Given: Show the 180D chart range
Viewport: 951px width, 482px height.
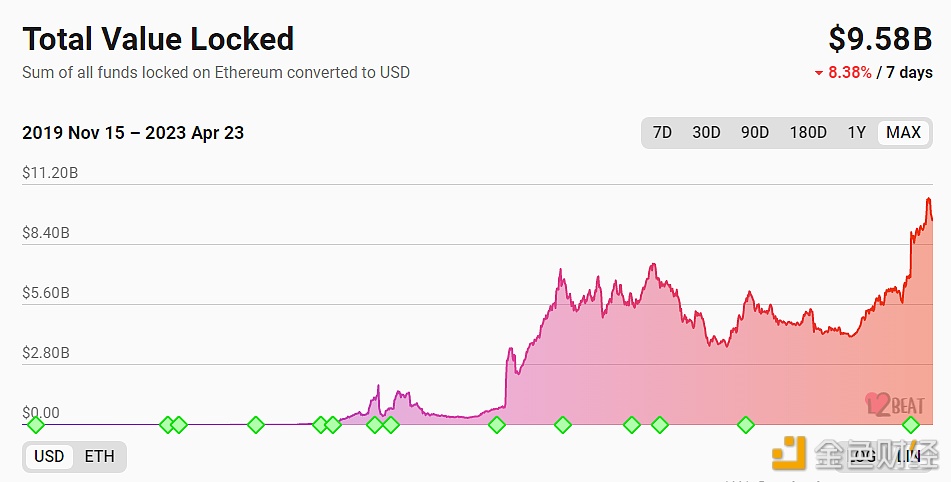Looking at the screenshot, I should [x=808, y=133].
